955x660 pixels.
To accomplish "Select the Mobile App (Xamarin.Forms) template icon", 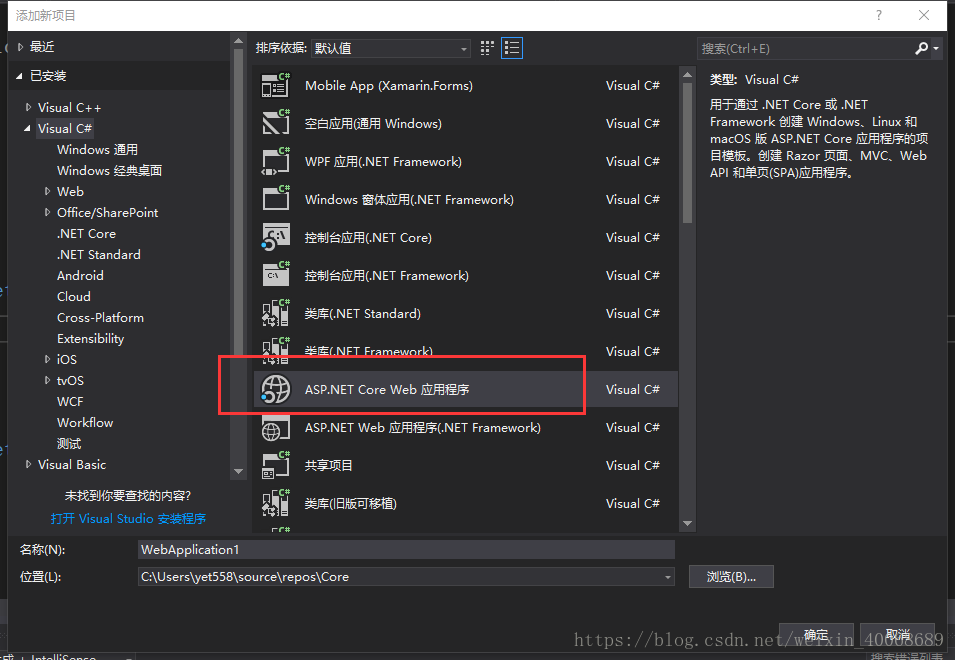I will (275, 85).
